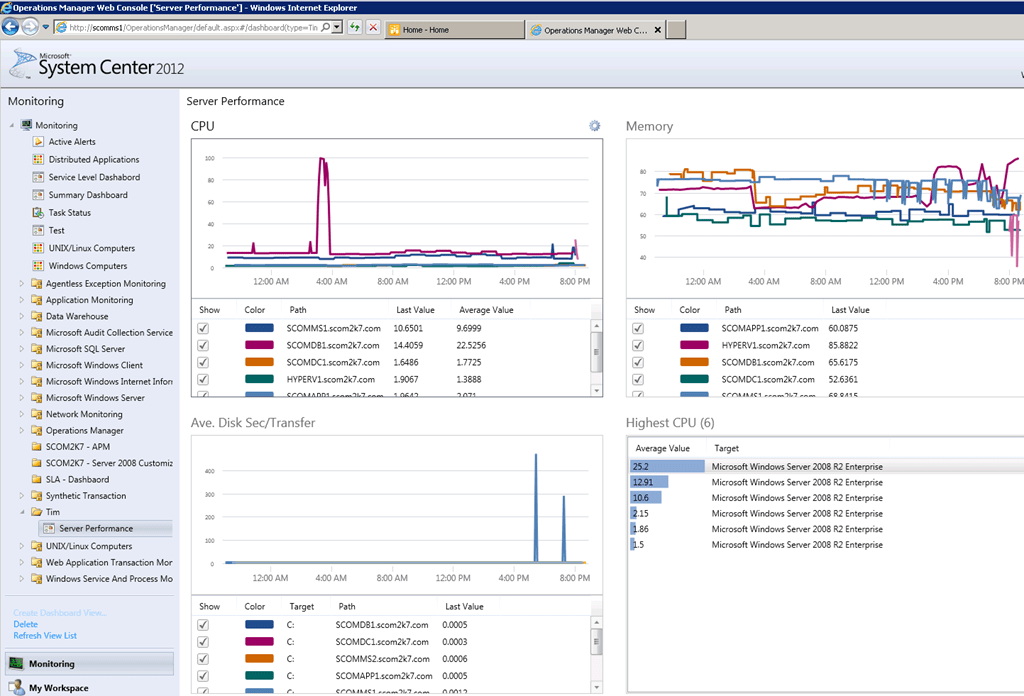
Task: Click the magenta swatch for SCOMDB1 CPU
Action: [259, 345]
